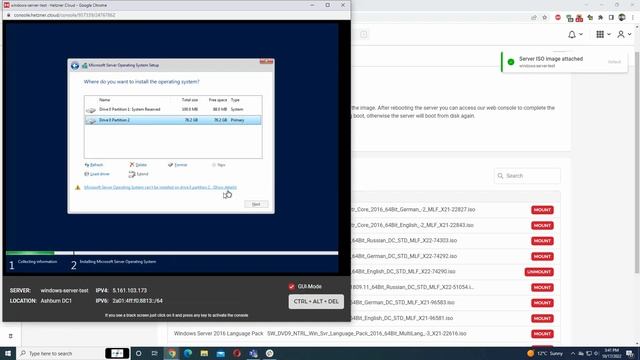Click Mount for Core_2016_64Bit_English ISO
The width and height of the screenshot is (640, 360).
[x=542, y=225]
